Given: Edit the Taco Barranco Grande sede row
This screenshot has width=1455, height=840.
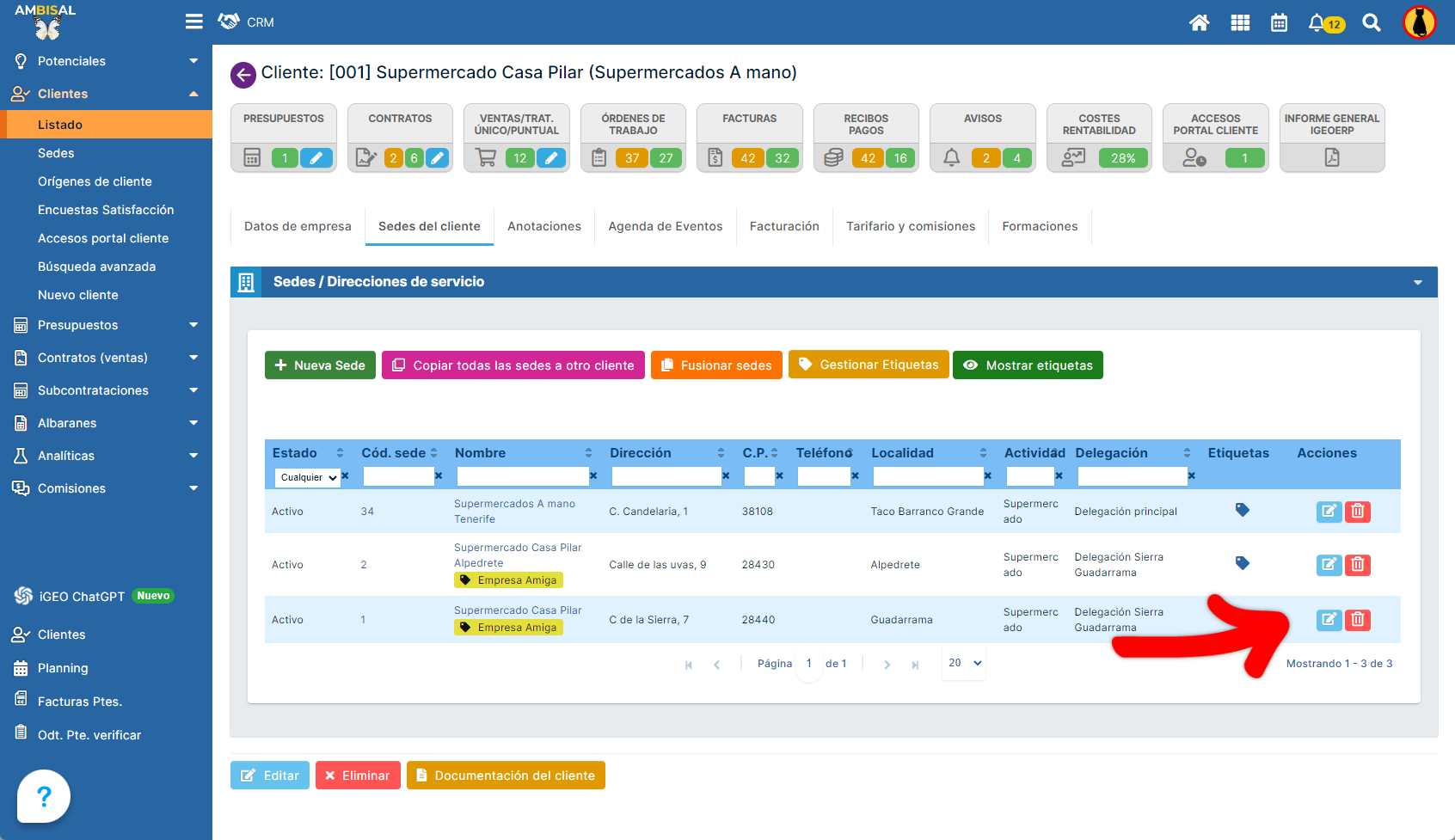Looking at the screenshot, I should click(x=1329, y=512).
